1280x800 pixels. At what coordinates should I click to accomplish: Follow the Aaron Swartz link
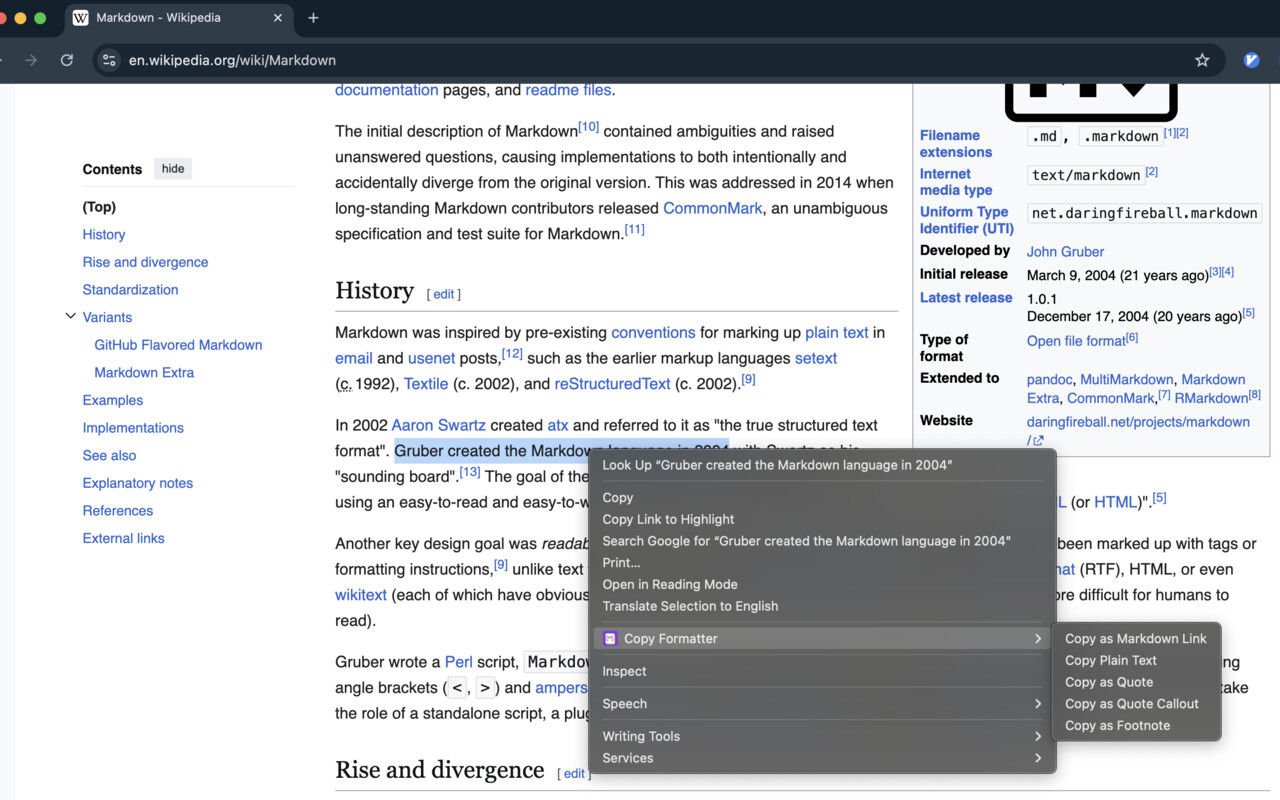(x=439, y=425)
